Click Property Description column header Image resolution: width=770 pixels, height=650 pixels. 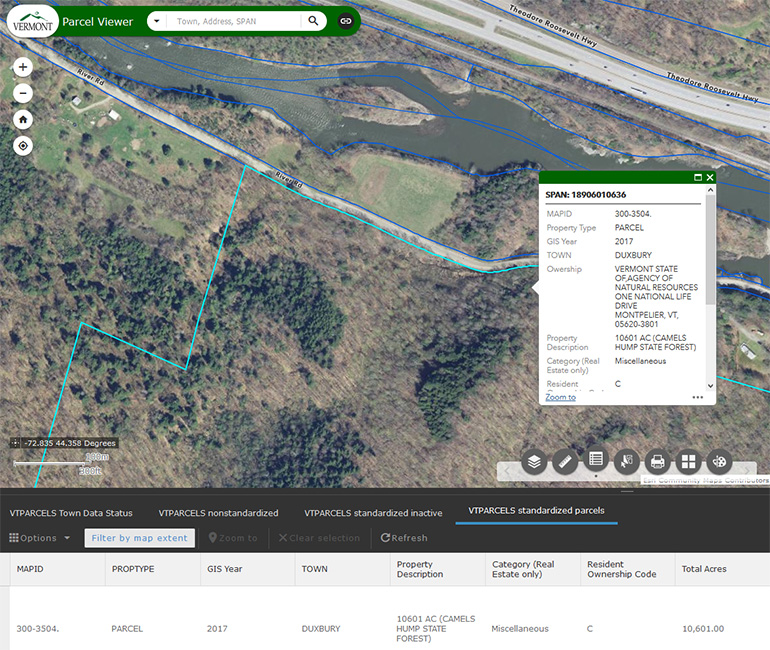pyautogui.click(x=438, y=569)
